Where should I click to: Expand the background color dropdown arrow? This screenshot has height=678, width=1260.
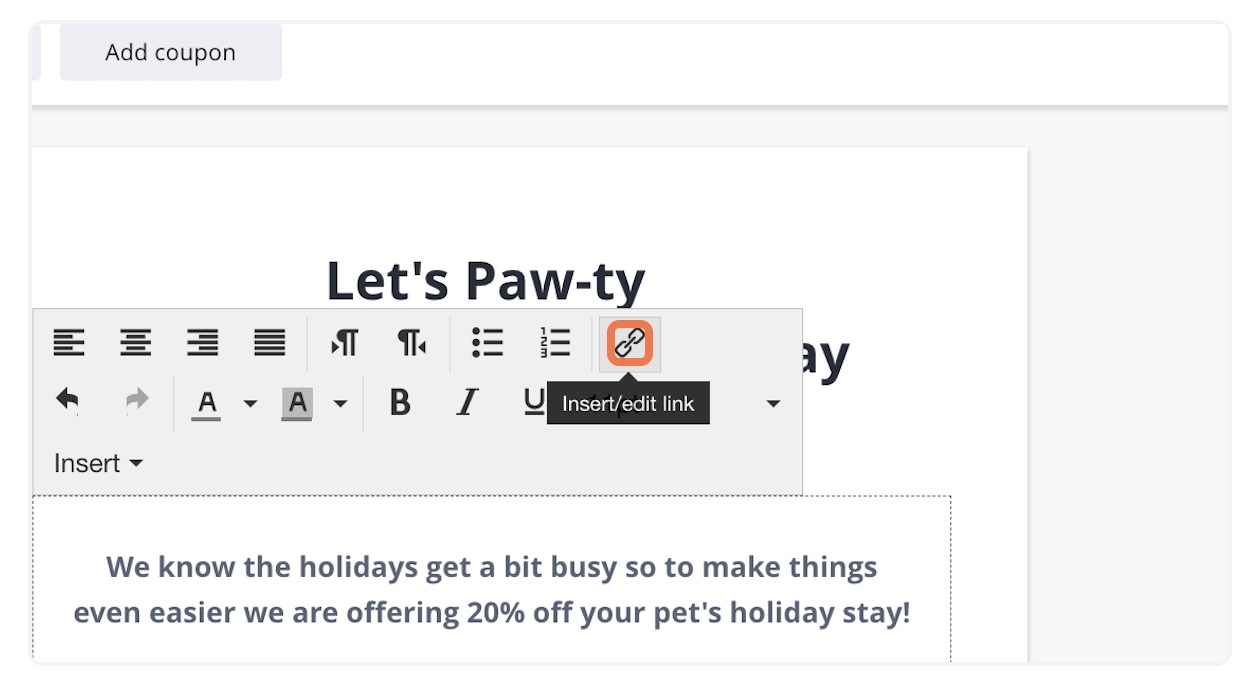(x=340, y=404)
